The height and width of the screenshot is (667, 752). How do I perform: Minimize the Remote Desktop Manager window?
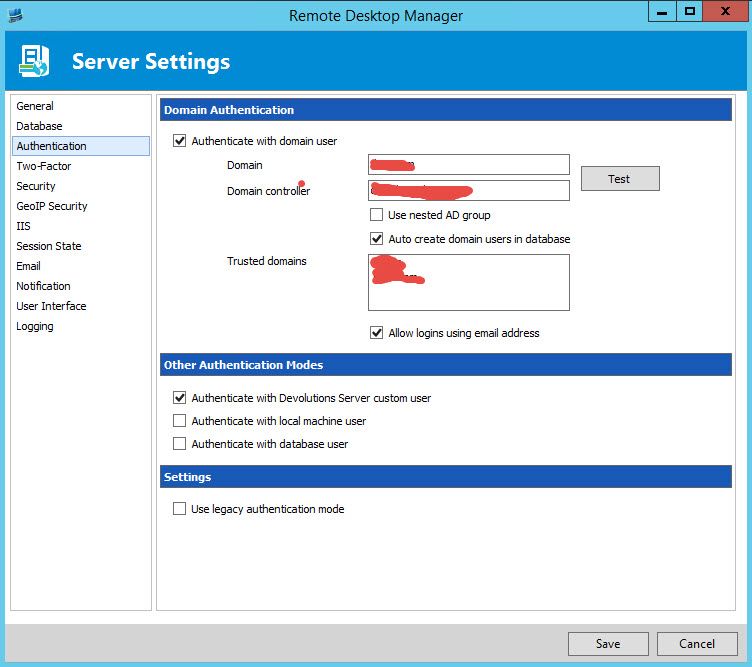662,12
